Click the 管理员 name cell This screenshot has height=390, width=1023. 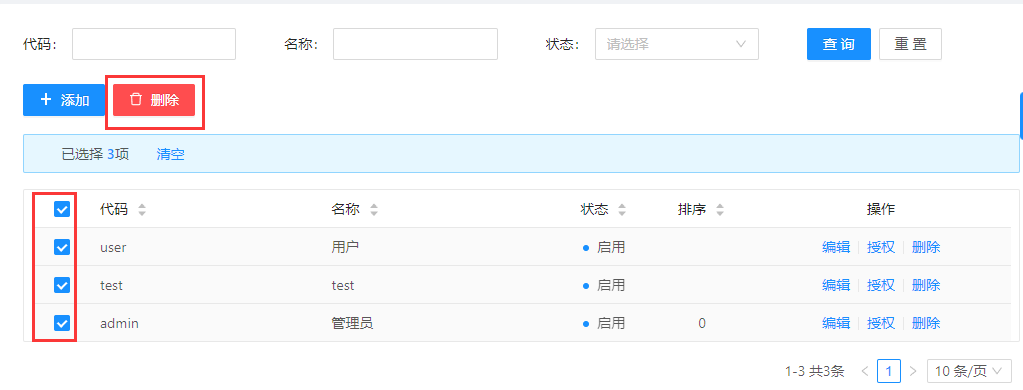pos(352,323)
